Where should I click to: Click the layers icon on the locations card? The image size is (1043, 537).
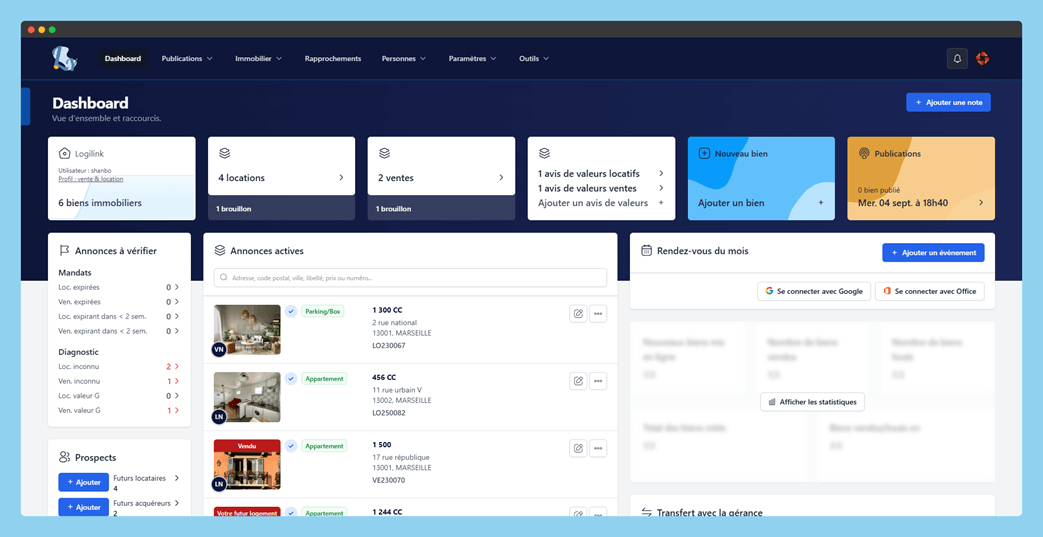pyautogui.click(x=224, y=154)
